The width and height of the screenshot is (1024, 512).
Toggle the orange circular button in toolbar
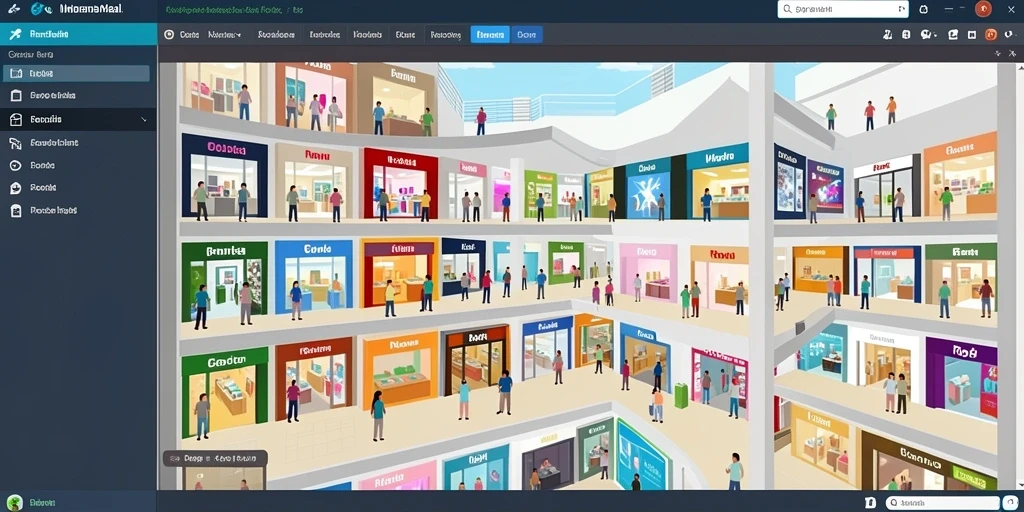[991, 35]
